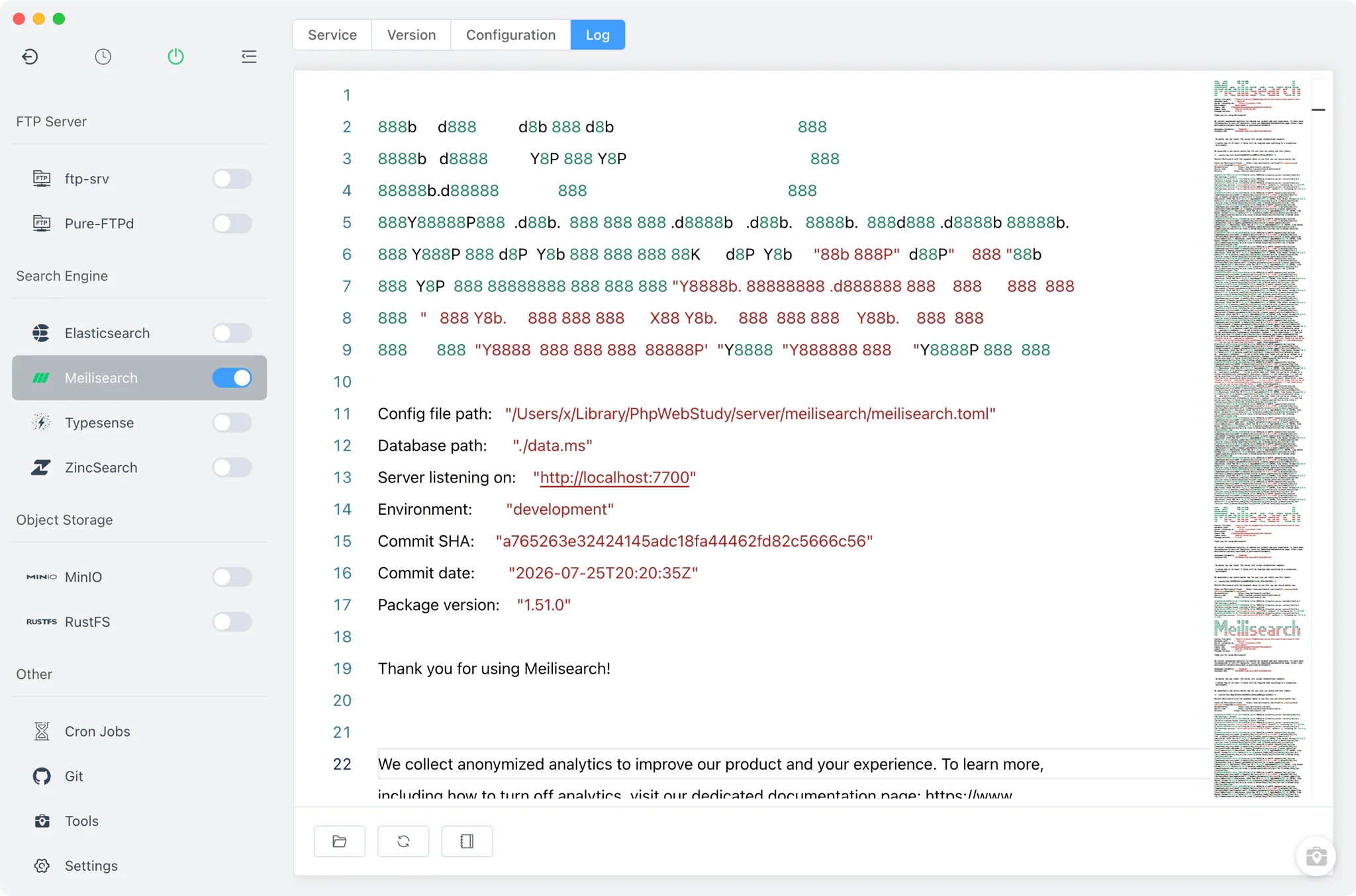Switch to the Version tab

(411, 34)
